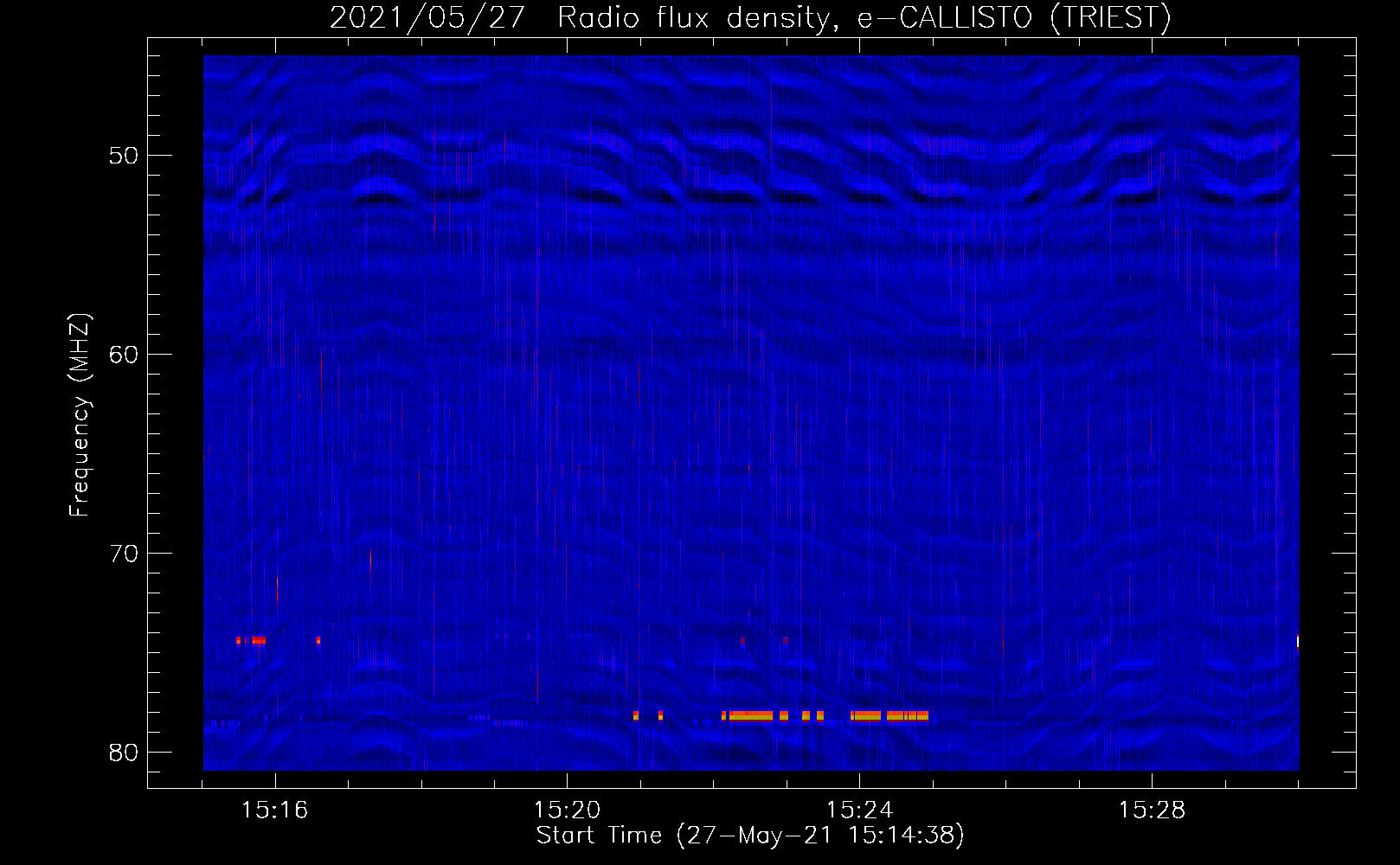The height and width of the screenshot is (865, 1400).
Task: Click the 70 MHz frequency tick label
Action: pos(125,554)
